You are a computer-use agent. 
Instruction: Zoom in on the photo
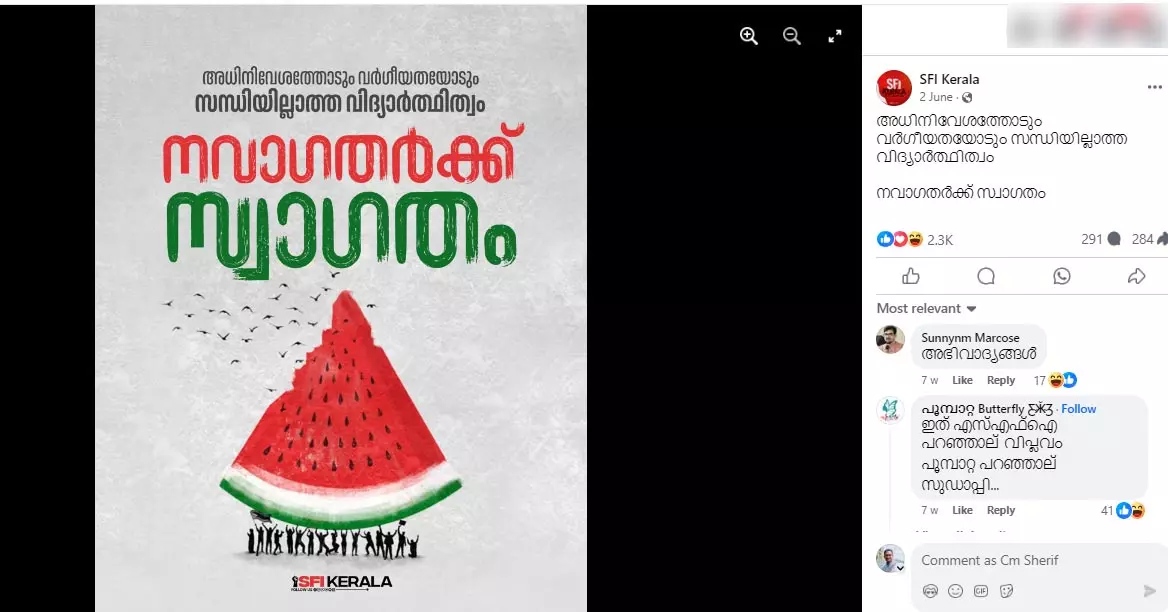pyautogui.click(x=749, y=36)
